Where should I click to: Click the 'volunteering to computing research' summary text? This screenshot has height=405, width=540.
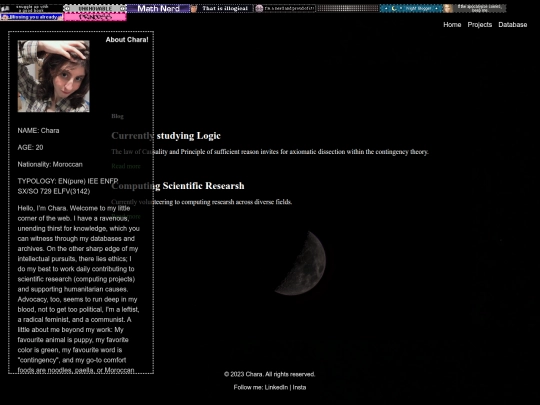click(201, 202)
